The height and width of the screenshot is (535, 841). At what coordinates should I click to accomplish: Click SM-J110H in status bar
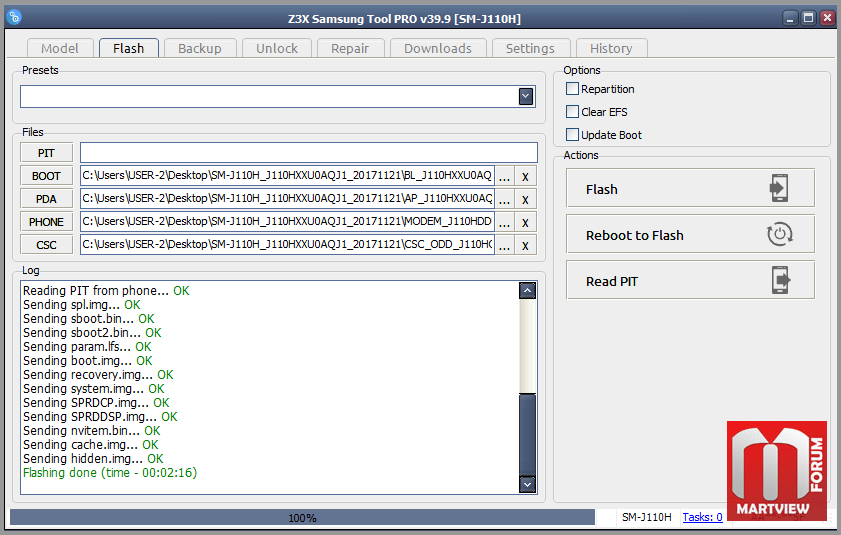coord(646,517)
